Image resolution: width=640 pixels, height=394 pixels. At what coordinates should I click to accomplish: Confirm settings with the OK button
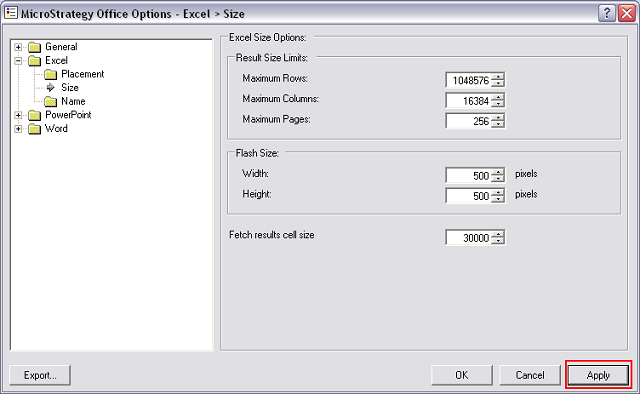[x=462, y=375]
